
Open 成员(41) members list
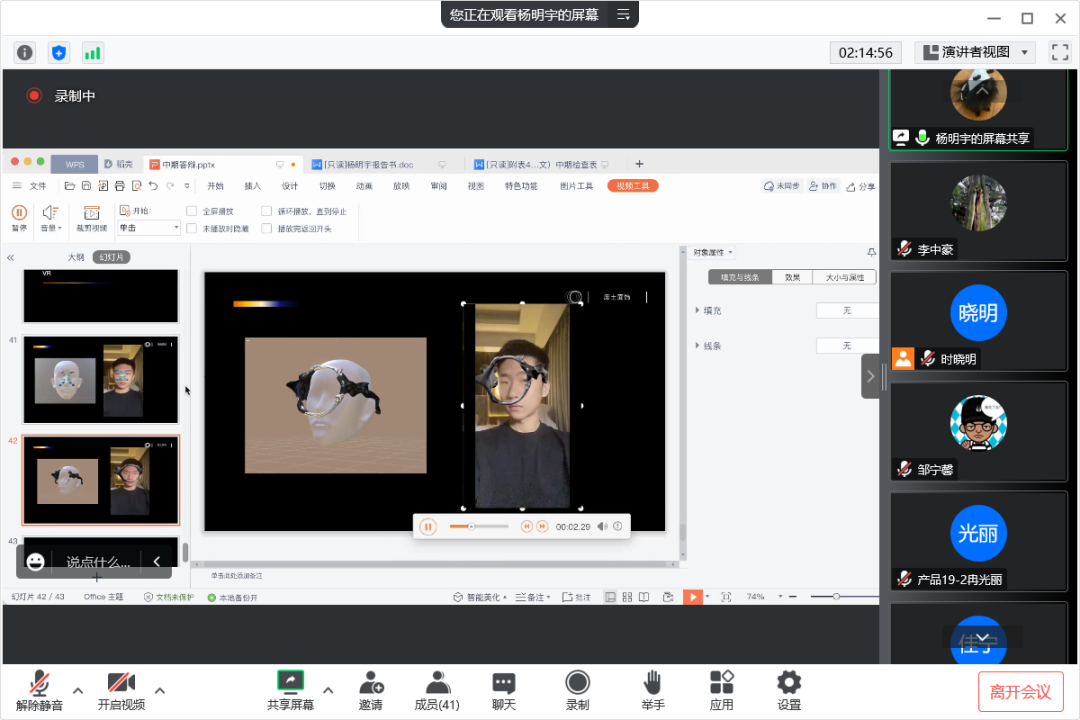point(437,691)
